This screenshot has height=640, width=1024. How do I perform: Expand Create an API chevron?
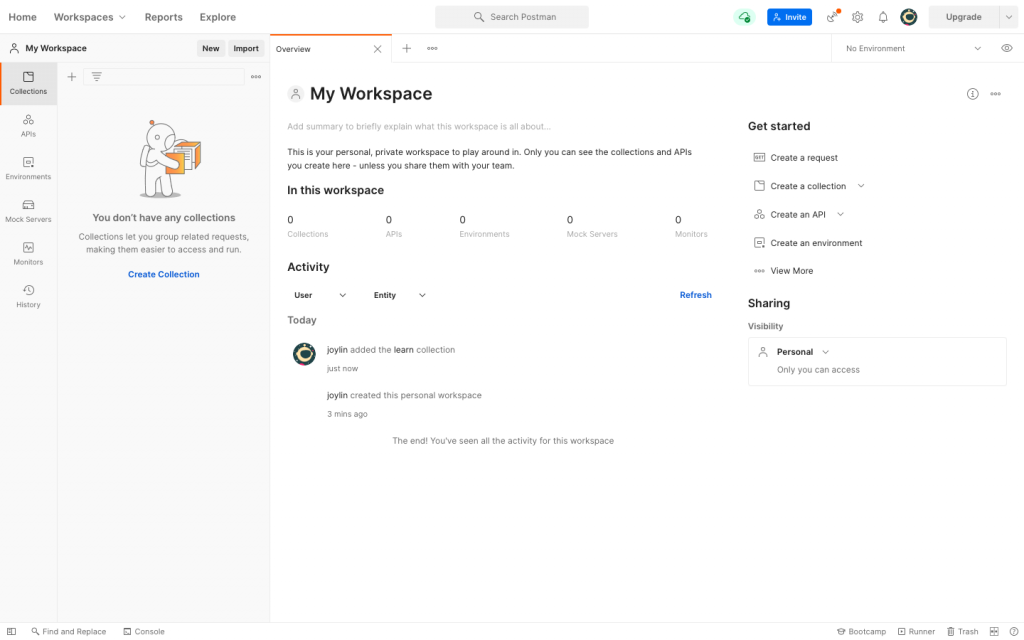(840, 214)
